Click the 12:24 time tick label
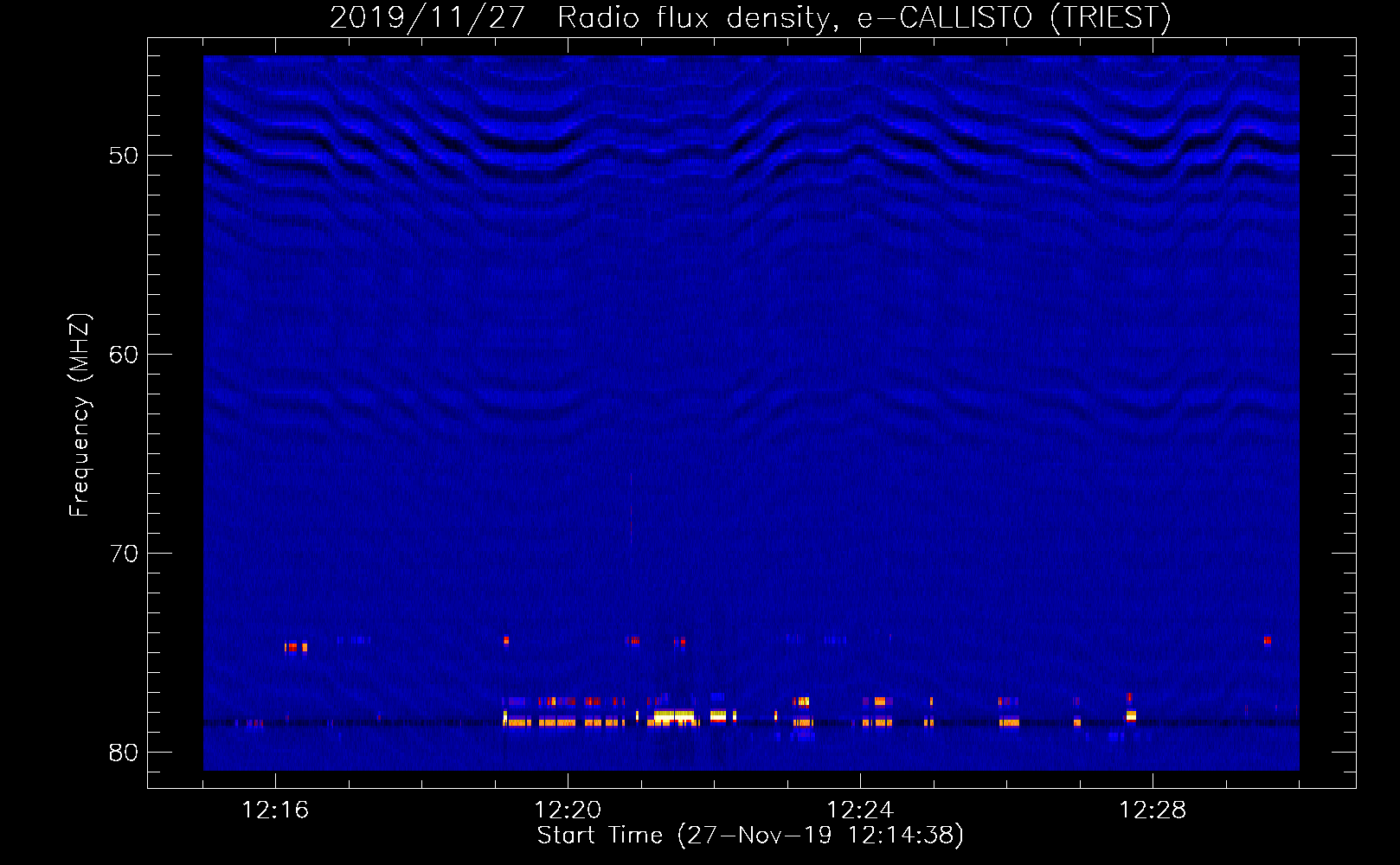 (x=860, y=811)
